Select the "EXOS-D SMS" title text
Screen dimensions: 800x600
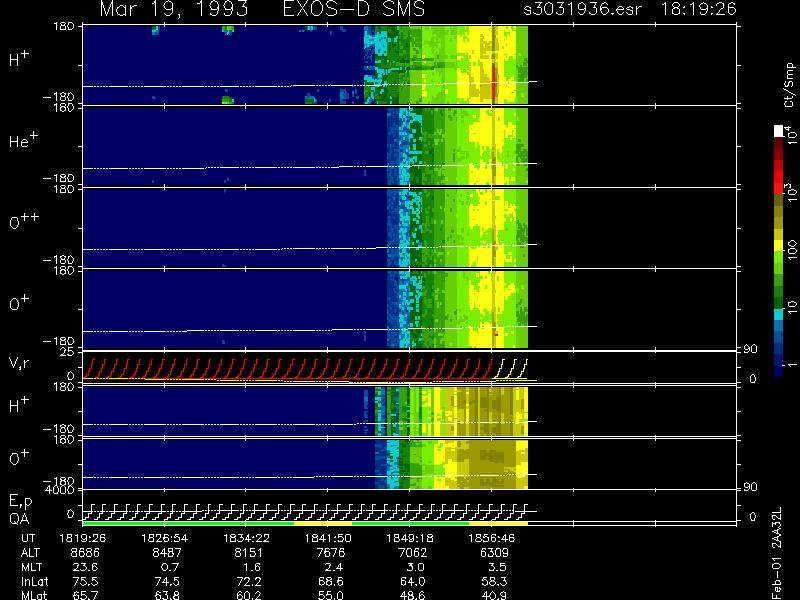coord(354,9)
